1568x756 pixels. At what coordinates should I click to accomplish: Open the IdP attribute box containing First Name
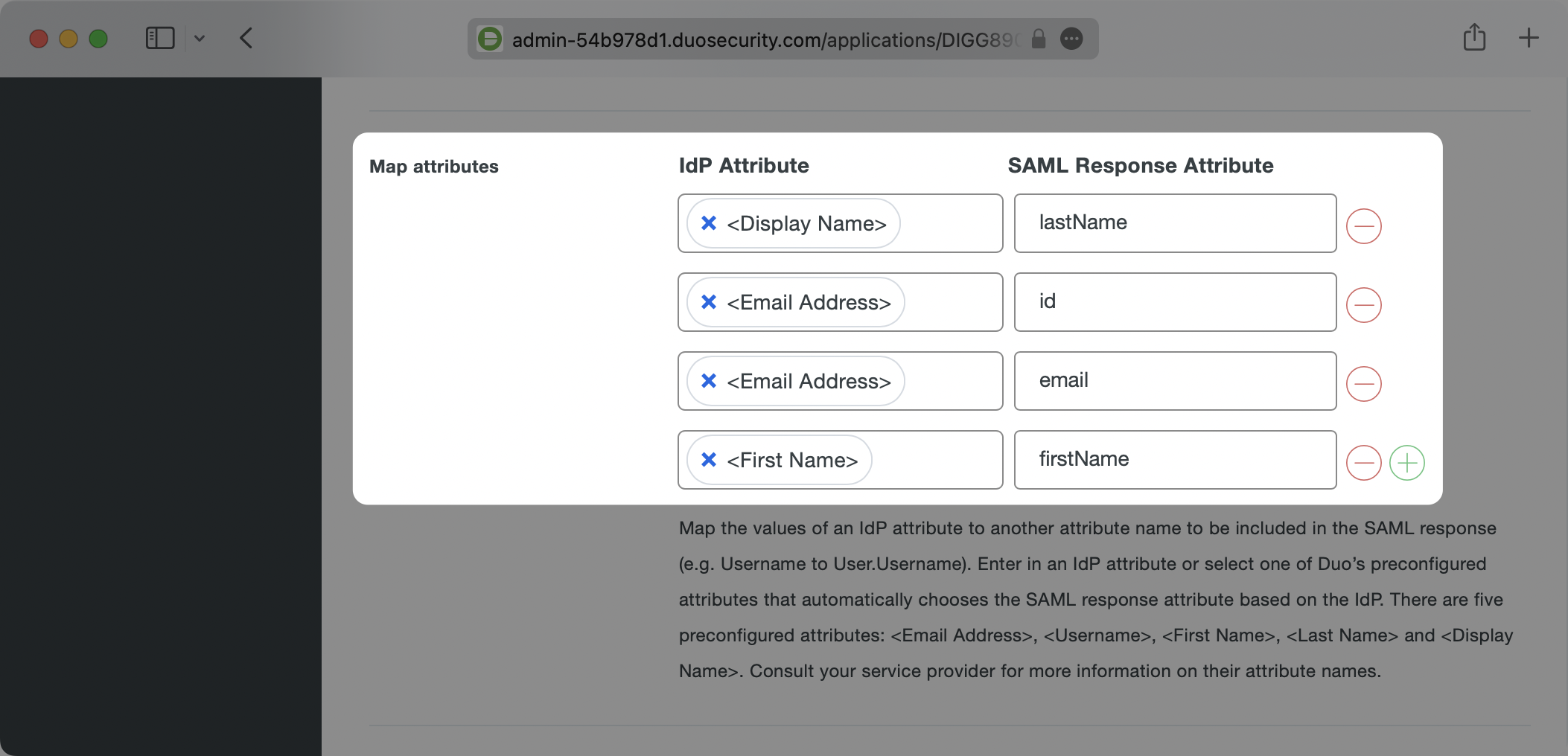point(935,460)
